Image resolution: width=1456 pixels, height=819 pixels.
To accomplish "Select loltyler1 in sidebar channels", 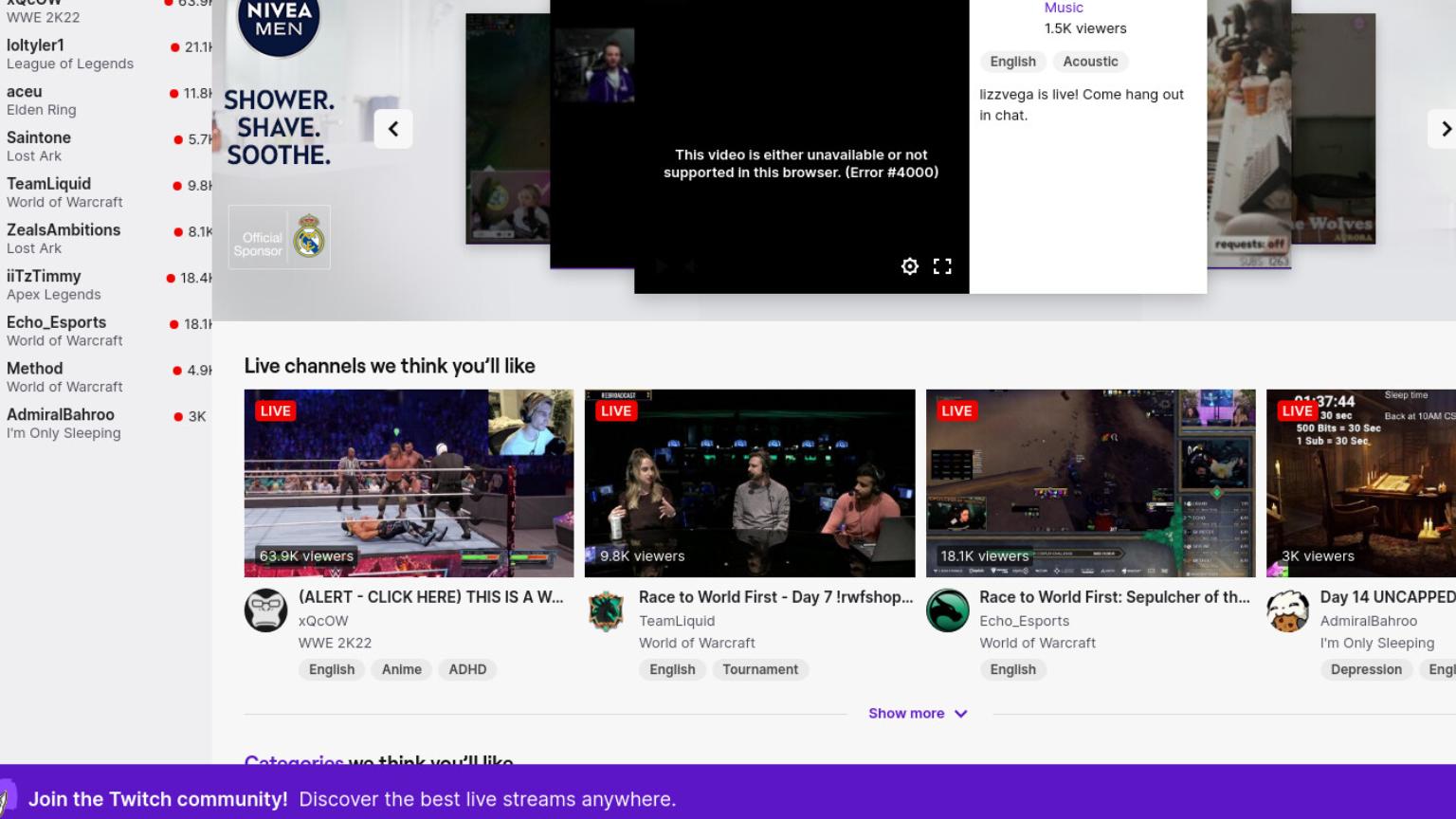I will click(106, 54).
